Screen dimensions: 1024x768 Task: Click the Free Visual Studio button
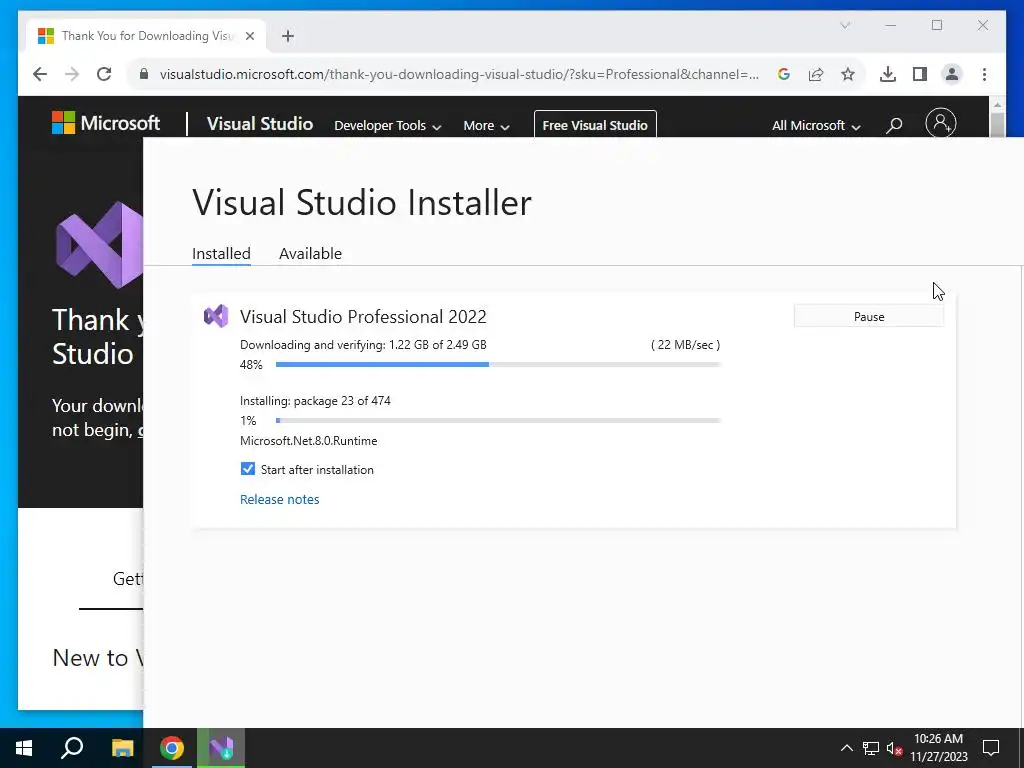point(595,124)
